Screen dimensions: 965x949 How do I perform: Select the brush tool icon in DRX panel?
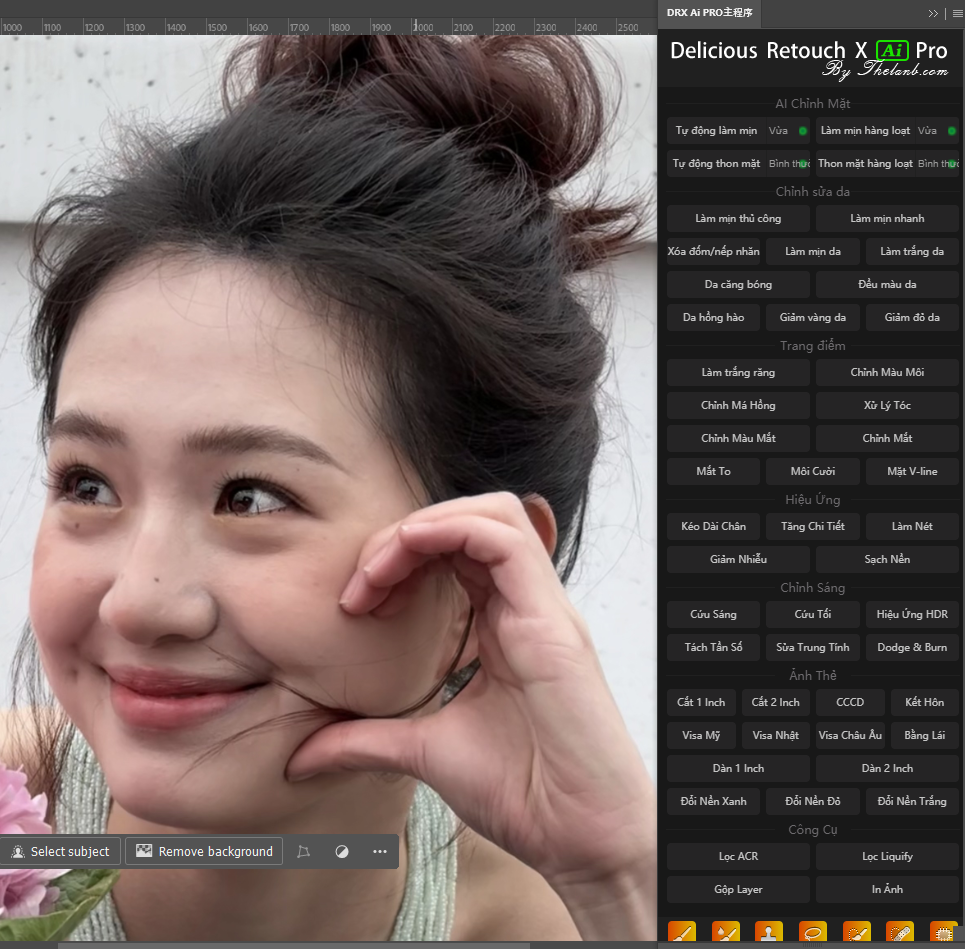(x=682, y=932)
